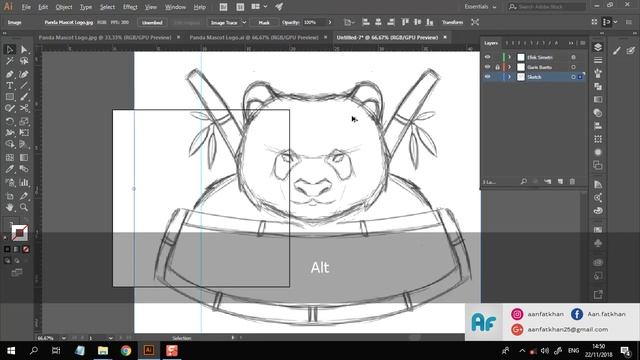Open the Layers panel flyout menu
The height and width of the screenshot is (360, 640).
pos(582,43)
